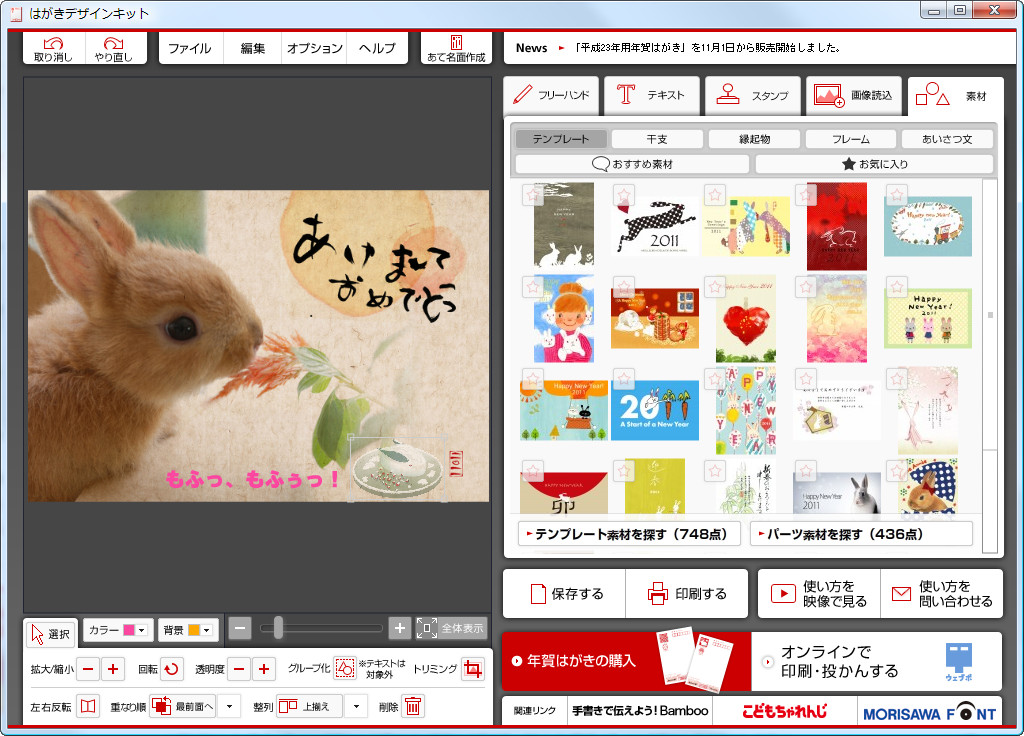Switch to the 干支 zodiac tab

657,139
